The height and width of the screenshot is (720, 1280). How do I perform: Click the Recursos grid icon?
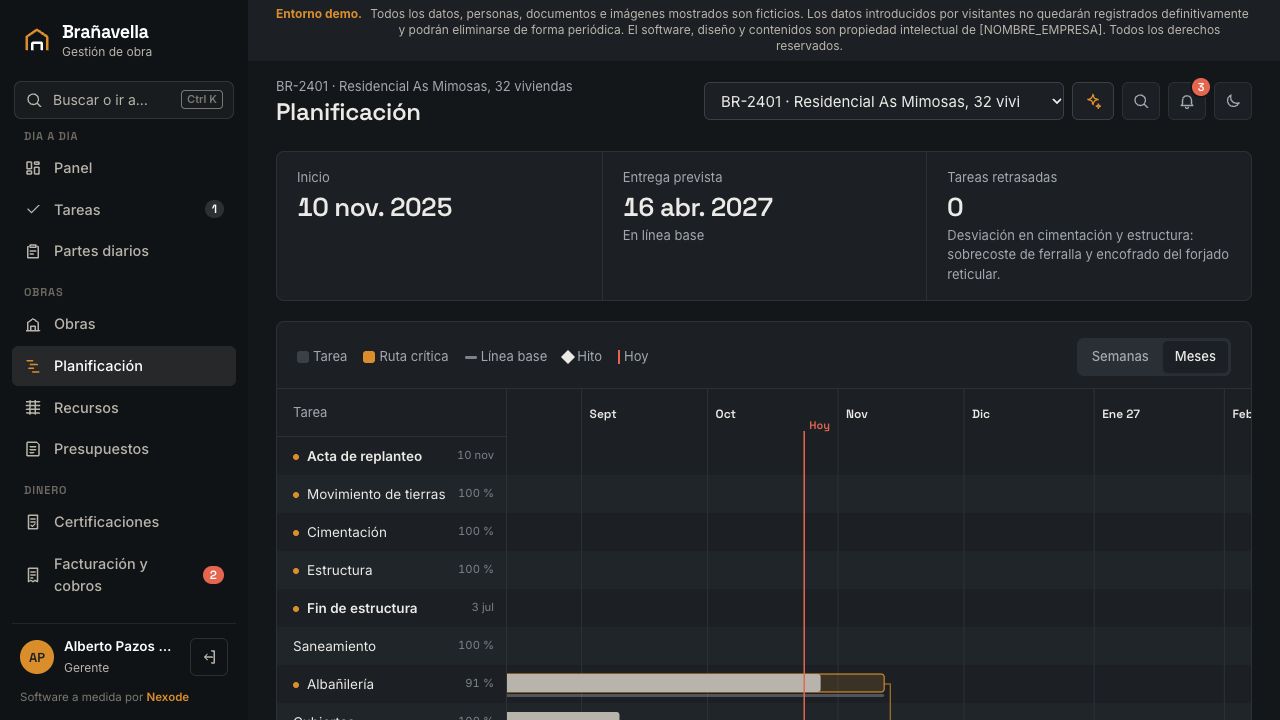33,408
